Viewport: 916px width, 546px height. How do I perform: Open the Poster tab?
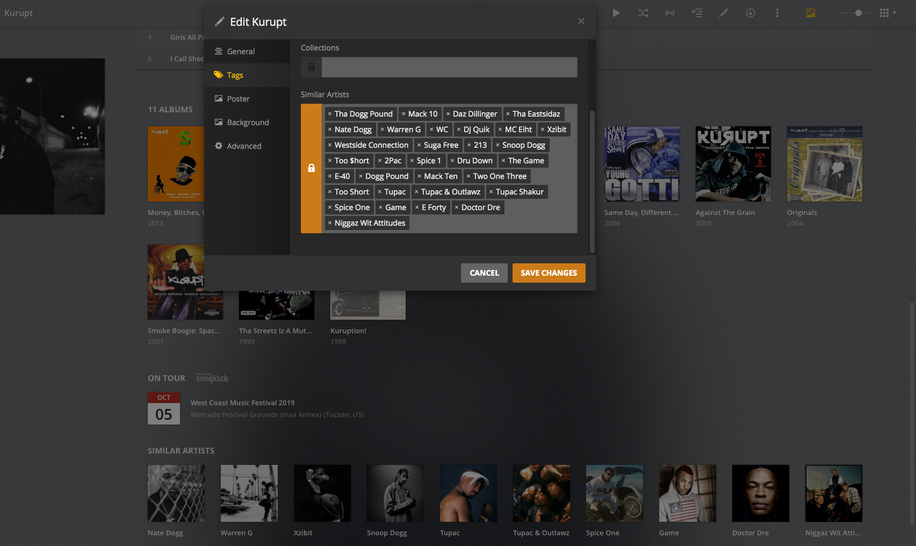click(247, 99)
